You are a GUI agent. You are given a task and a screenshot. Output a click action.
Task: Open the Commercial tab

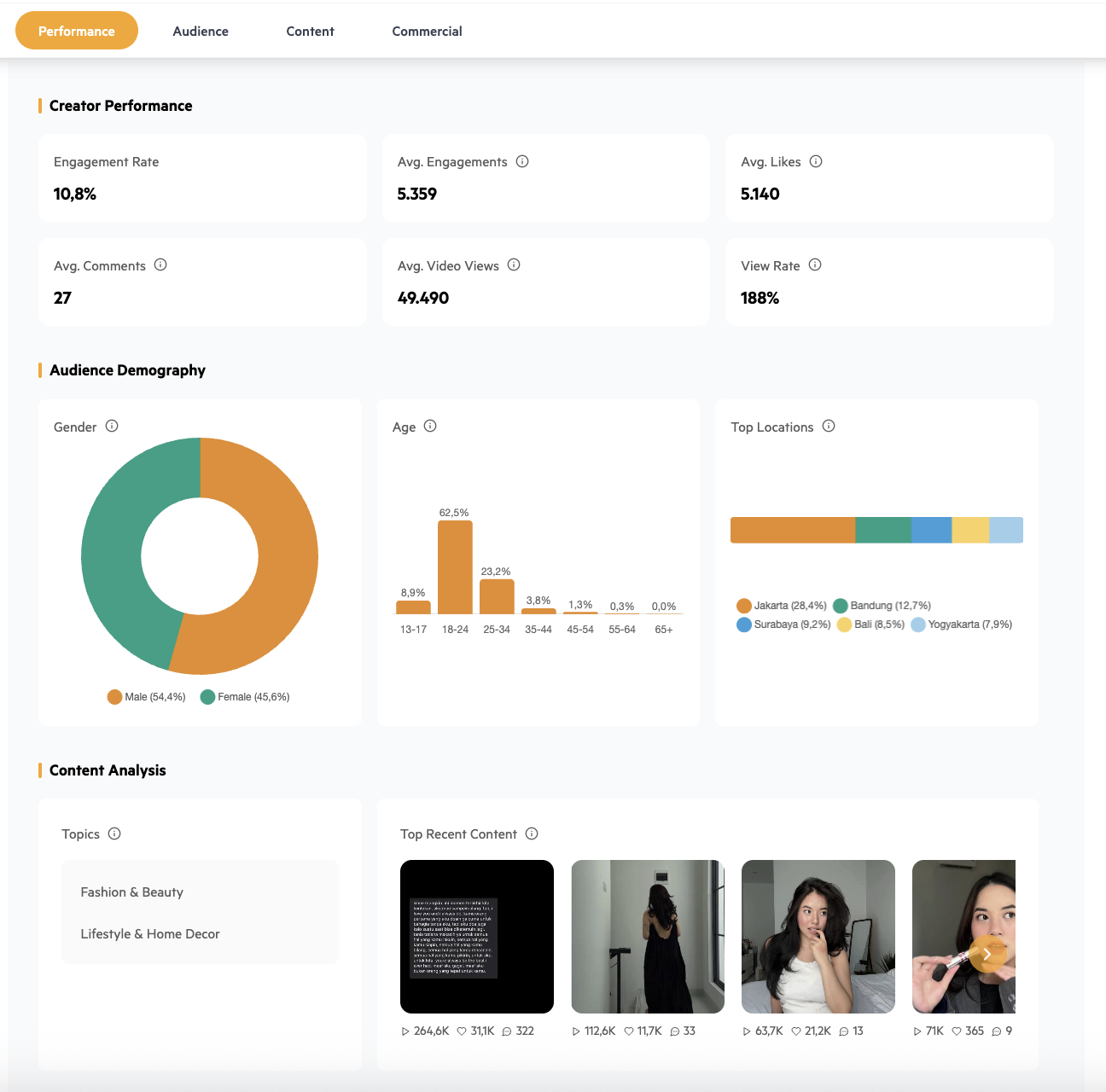click(427, 32)
